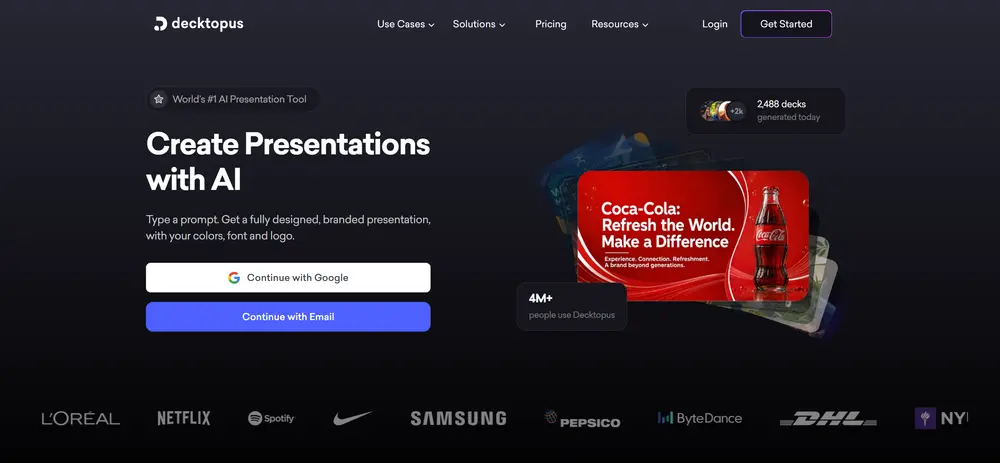Click the Get Started button
This screenshot has width=1000, height=463.
786,24
